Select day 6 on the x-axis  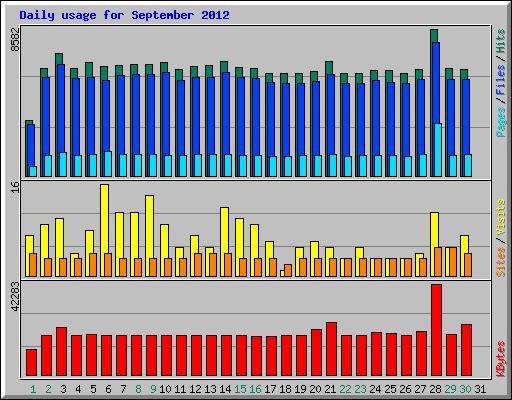coord(108,389)
